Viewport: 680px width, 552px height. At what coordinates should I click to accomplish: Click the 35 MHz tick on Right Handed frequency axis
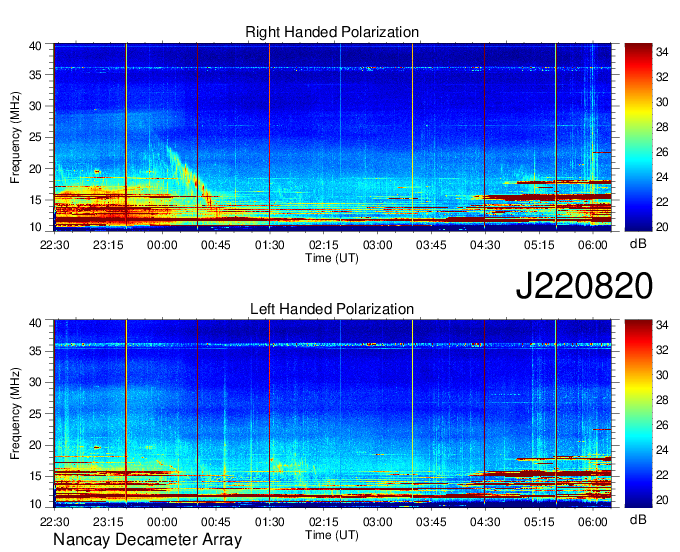click(x=35, y=75)
